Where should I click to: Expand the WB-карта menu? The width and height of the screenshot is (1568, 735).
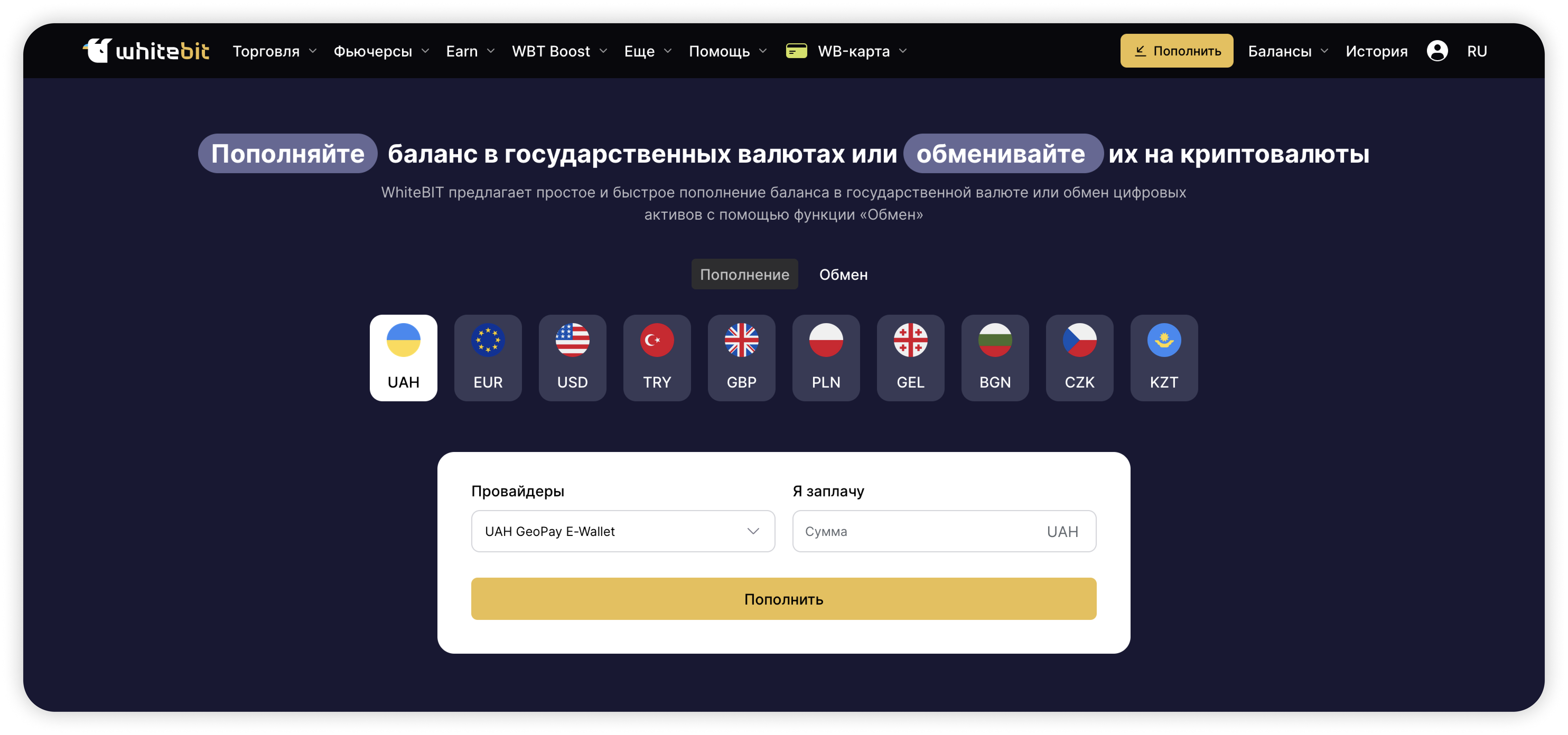point(862,51)
